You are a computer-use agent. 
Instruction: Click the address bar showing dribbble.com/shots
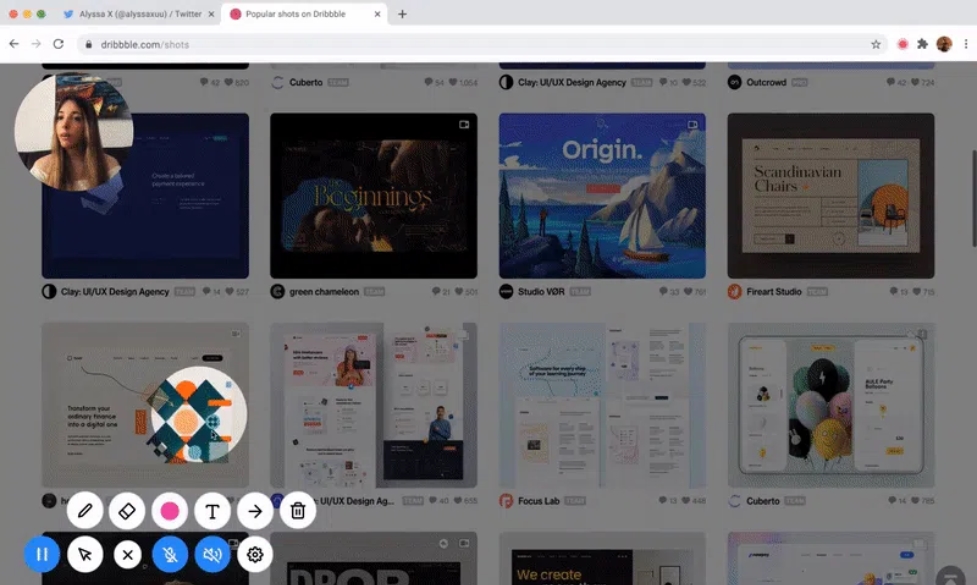coord(482,44)
